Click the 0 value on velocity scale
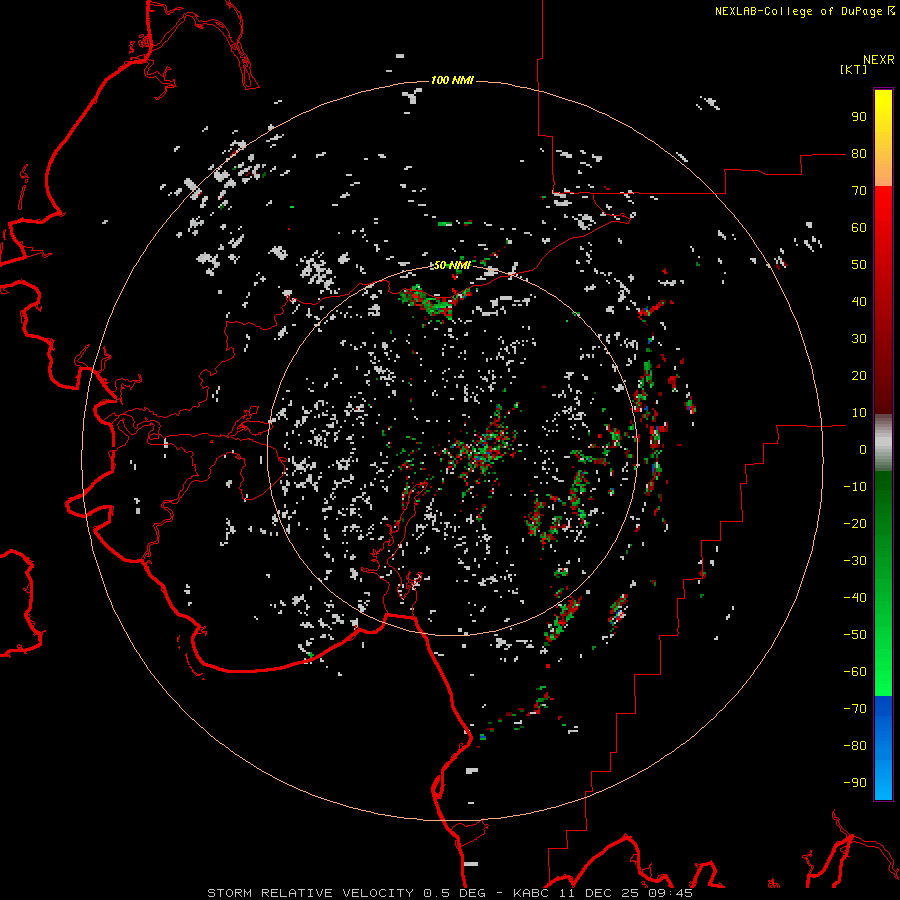This screenshot has height=900, width=900. pos(863,450)
